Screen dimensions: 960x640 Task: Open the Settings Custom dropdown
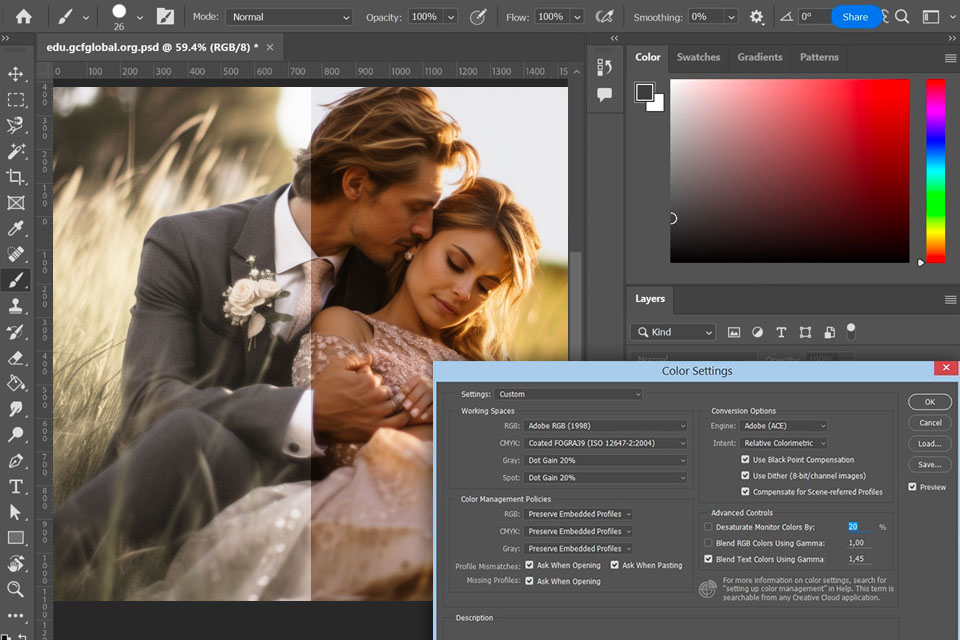(x=569, y=394)
